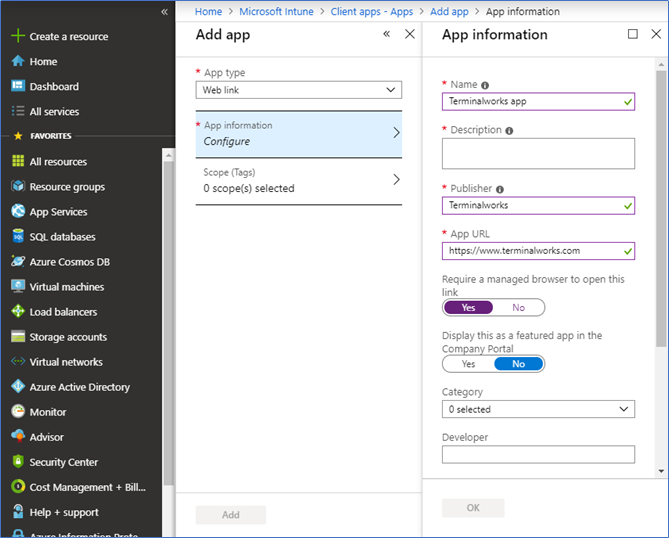This screenshot has height=538, width=669.
Task: Open Storage accounts menu entry
Action: tap(68, 337)
